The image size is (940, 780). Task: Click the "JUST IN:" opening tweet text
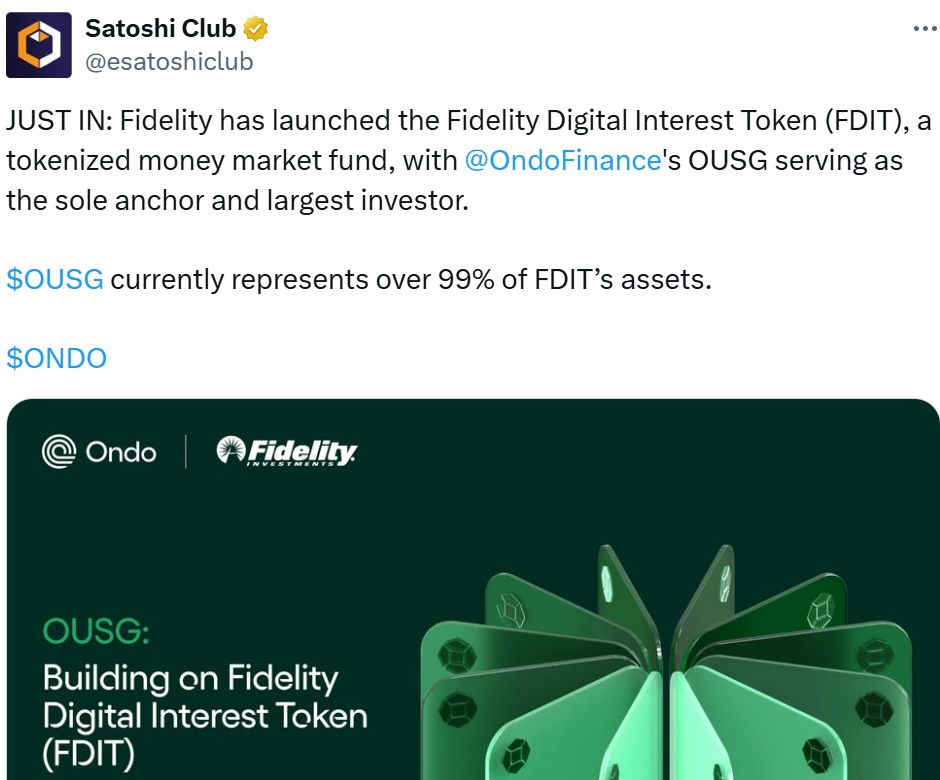click(x=60, y=122)
